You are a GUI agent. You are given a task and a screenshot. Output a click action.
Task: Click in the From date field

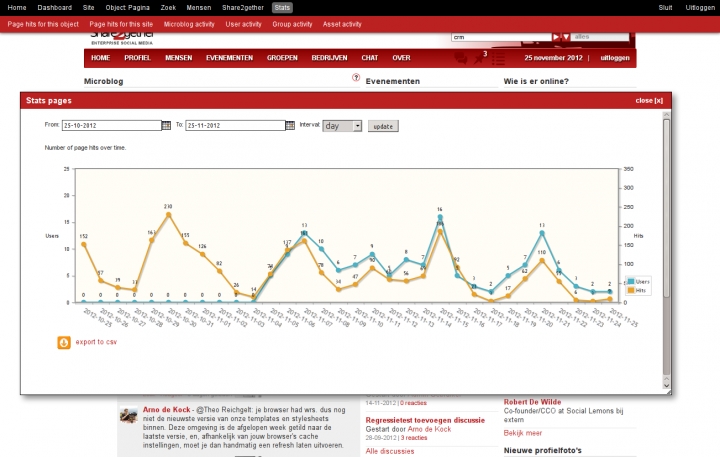click(x=110, y=126)
